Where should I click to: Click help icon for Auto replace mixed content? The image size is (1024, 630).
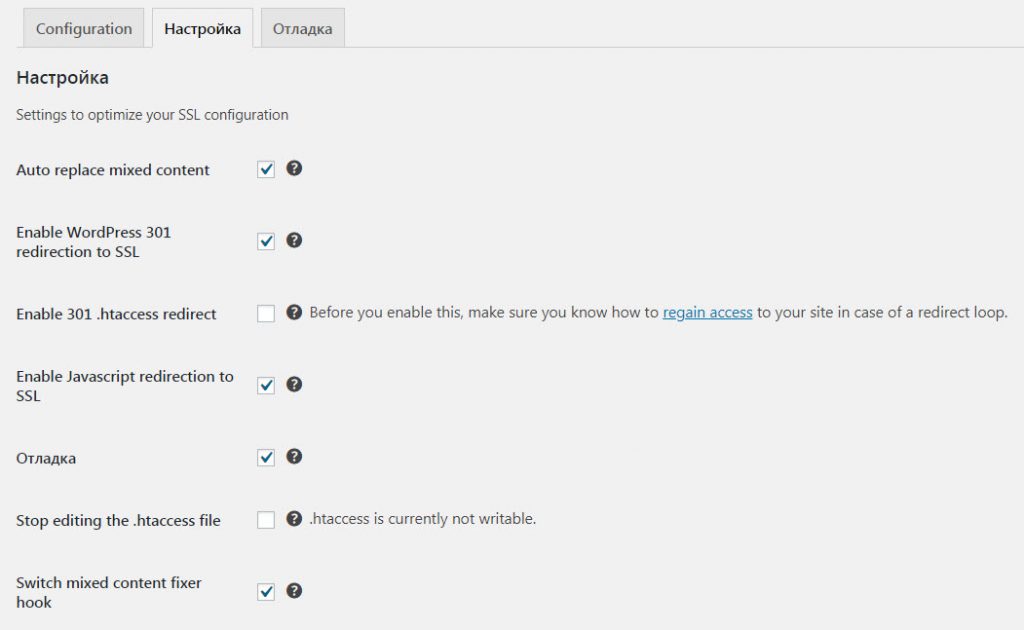tap(294, 168)
